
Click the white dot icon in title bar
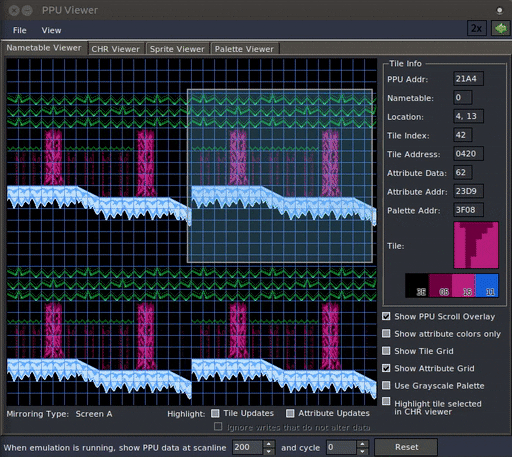499,11
